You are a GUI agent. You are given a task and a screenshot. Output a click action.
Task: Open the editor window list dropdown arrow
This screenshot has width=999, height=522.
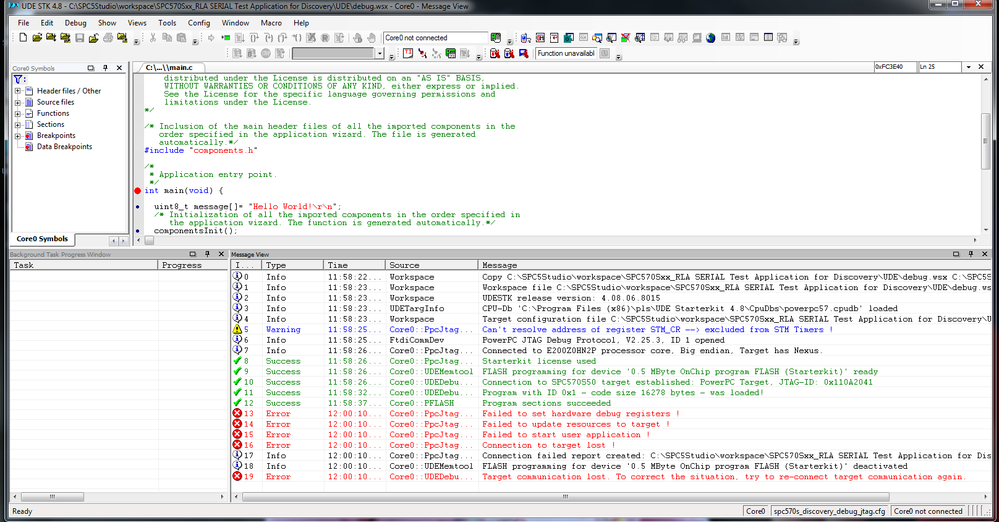point(968,67)
